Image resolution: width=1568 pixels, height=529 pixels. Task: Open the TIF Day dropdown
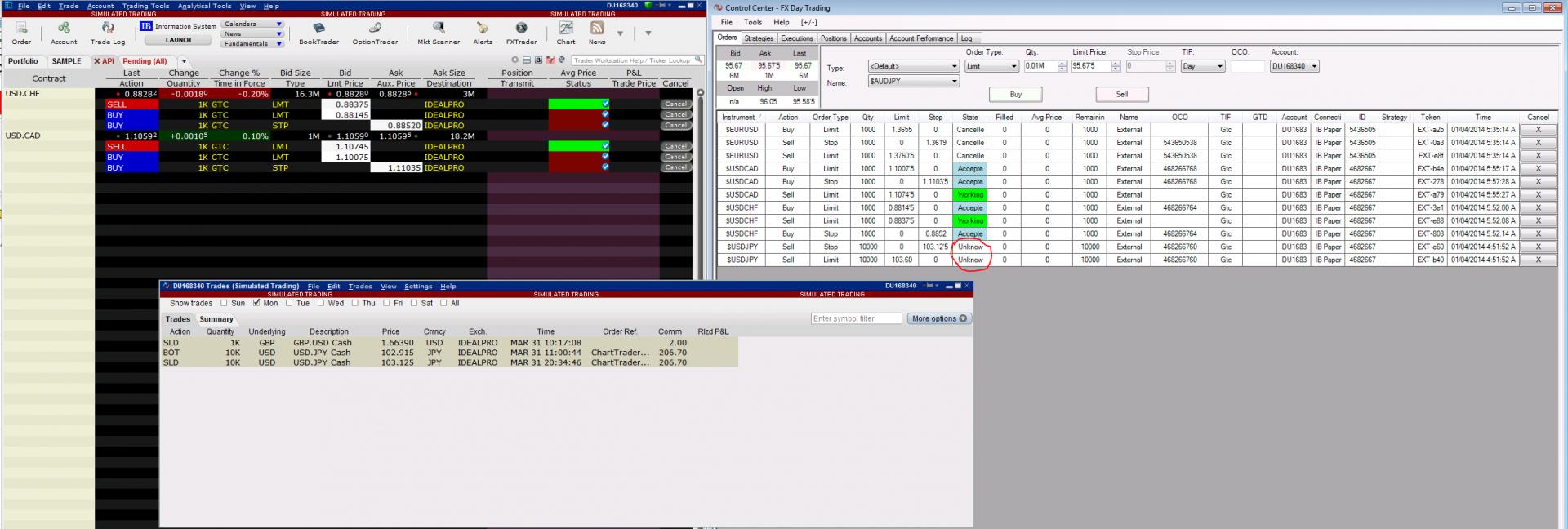coord(1203,67)
